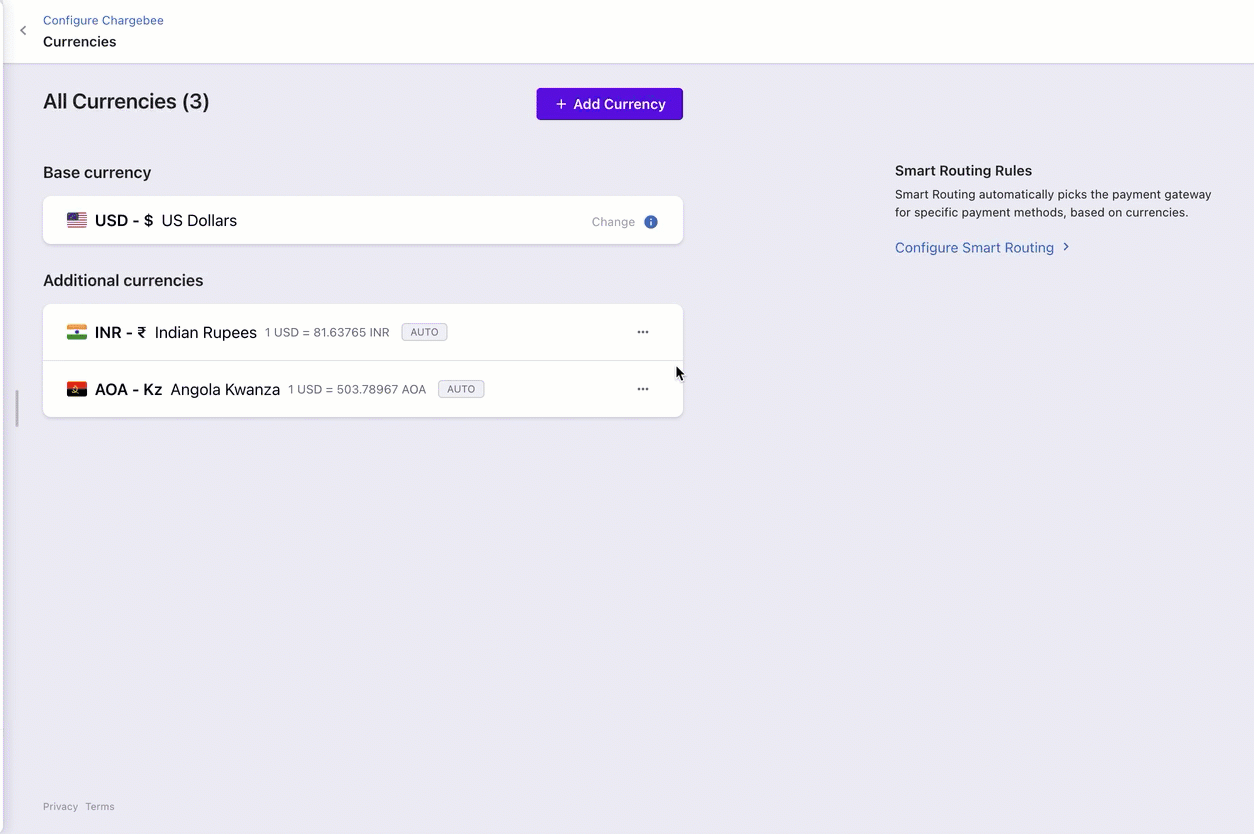Open the three-dot menu for Indian Rupees
Viewport: 1254px width, 834px height.
tap(643, 332)
